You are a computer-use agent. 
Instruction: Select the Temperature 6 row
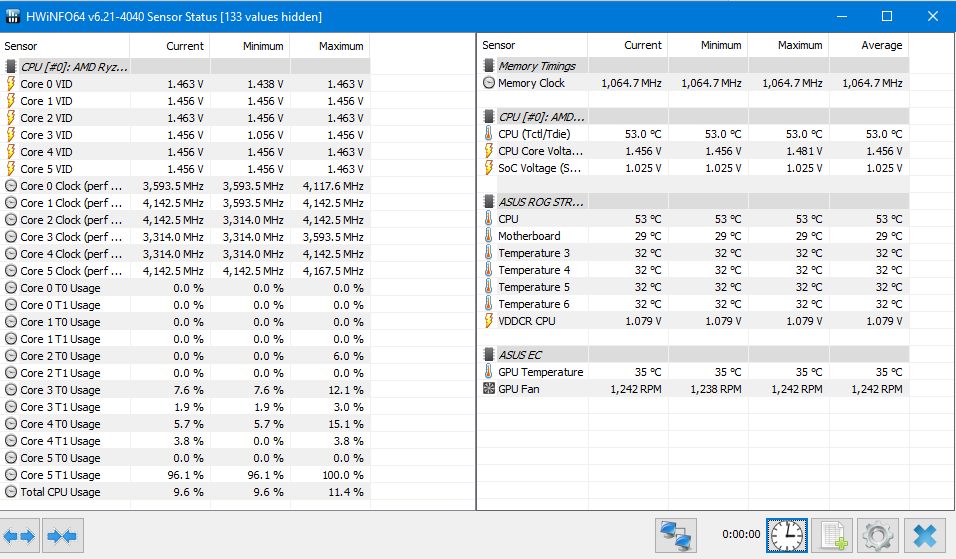[693, 304]
